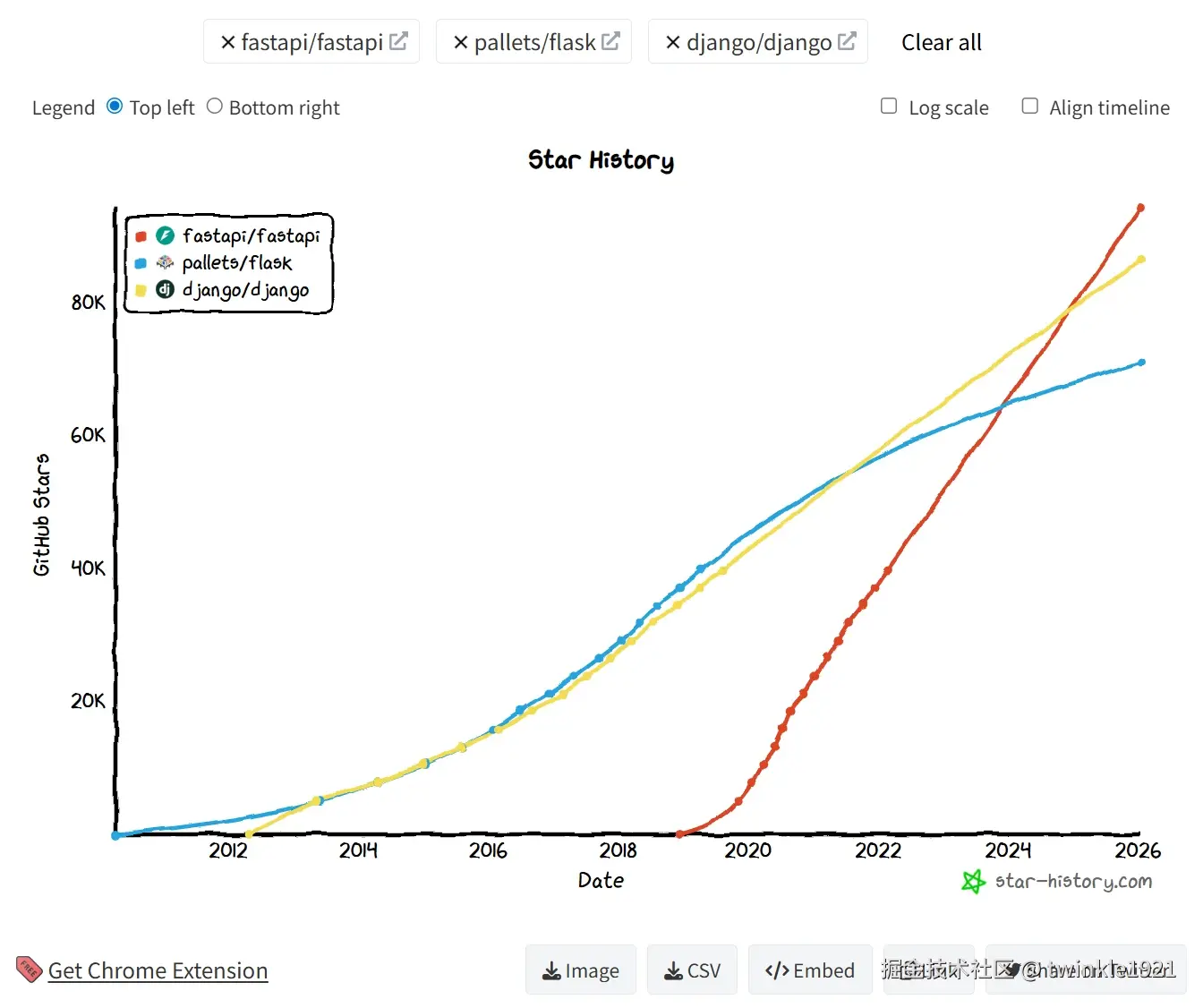Remove pallets/flask repo with the × icon
Image resolution: width=1203 pixels, height=1008 pixels.
(461, 42)
